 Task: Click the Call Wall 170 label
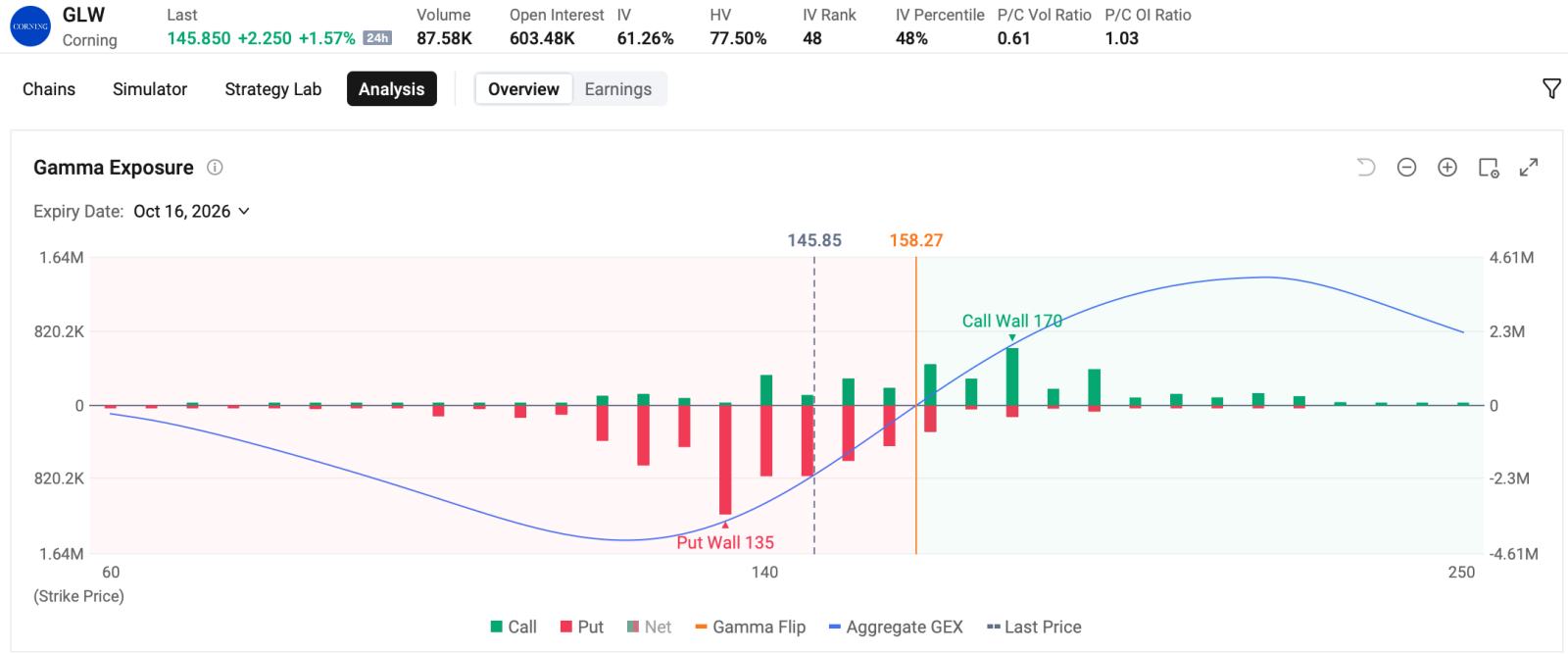(x=1012, y=321)
